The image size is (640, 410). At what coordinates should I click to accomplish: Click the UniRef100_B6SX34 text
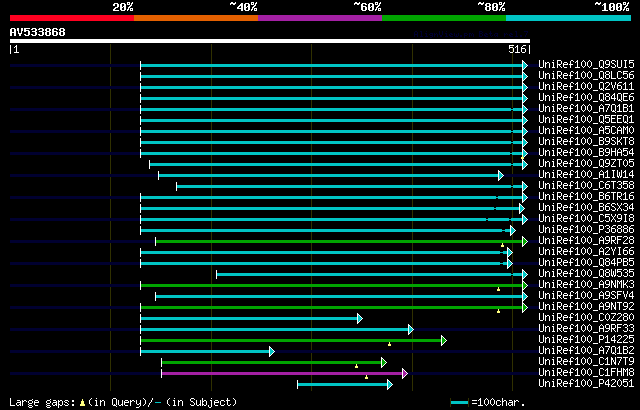coord(586,208)
